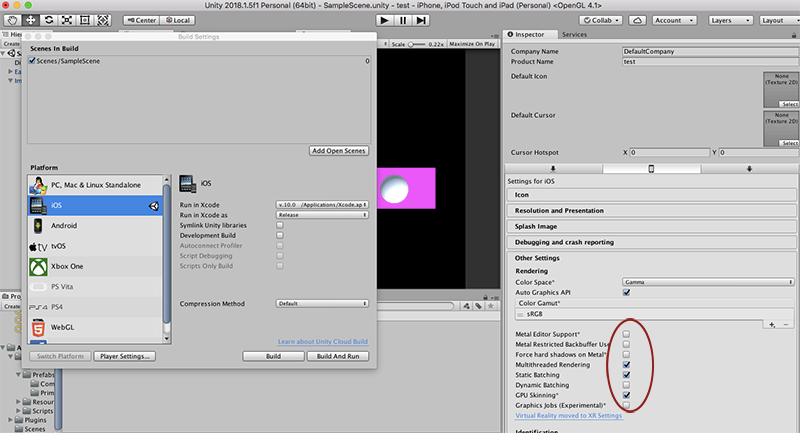Expand the Icon section
The width and height of the screenshot is (800, 433).
[652, 195]
